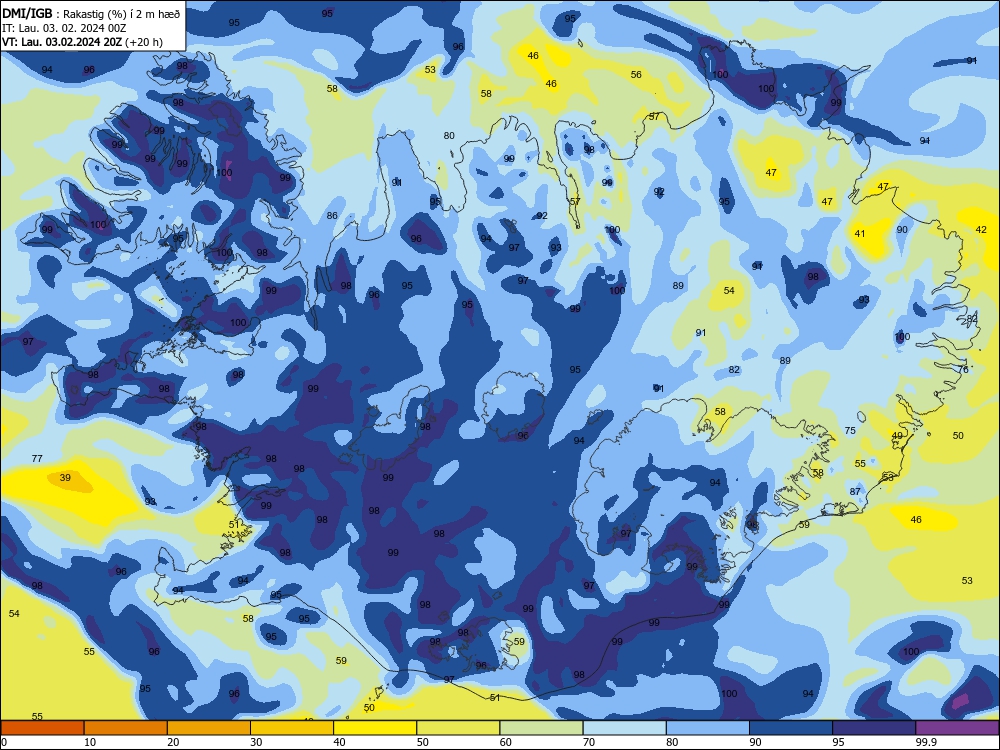This screenshot has height=750, width=1000.
Task: Click the 60 tick label on the legend
Action: coord(506,742)
